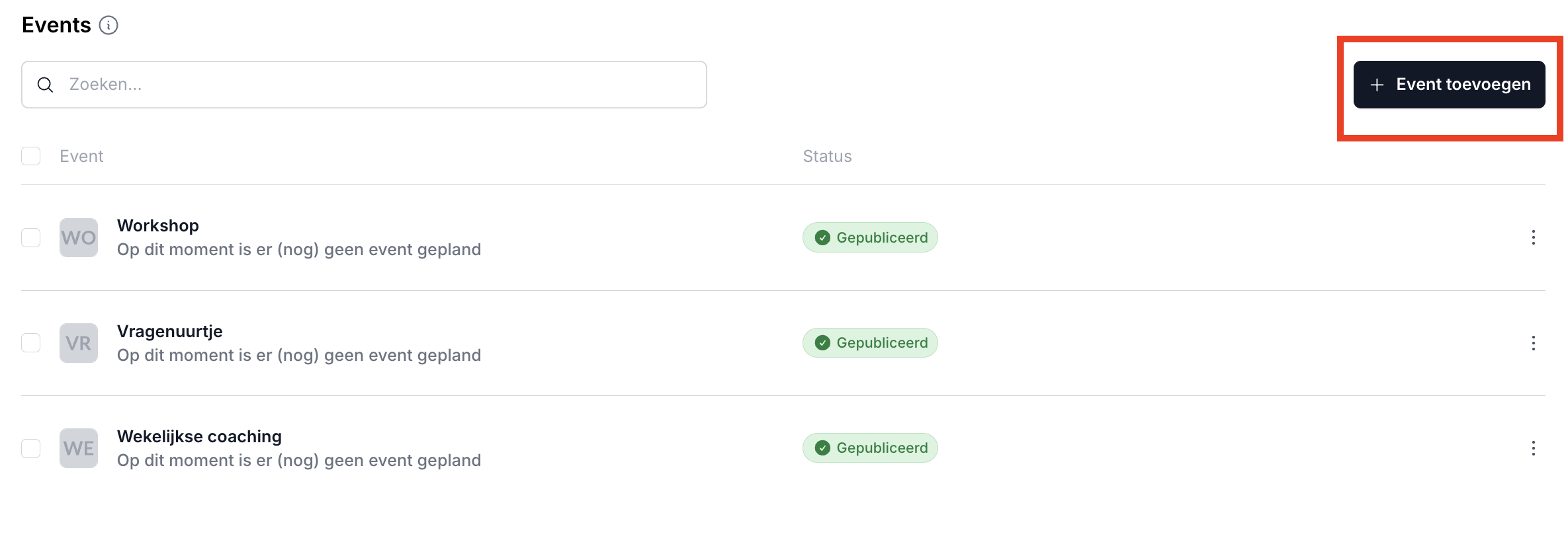Viewport: 1568px width, 550px height.
Task: Open the Workshop event title
Action: tap(158, 225)
